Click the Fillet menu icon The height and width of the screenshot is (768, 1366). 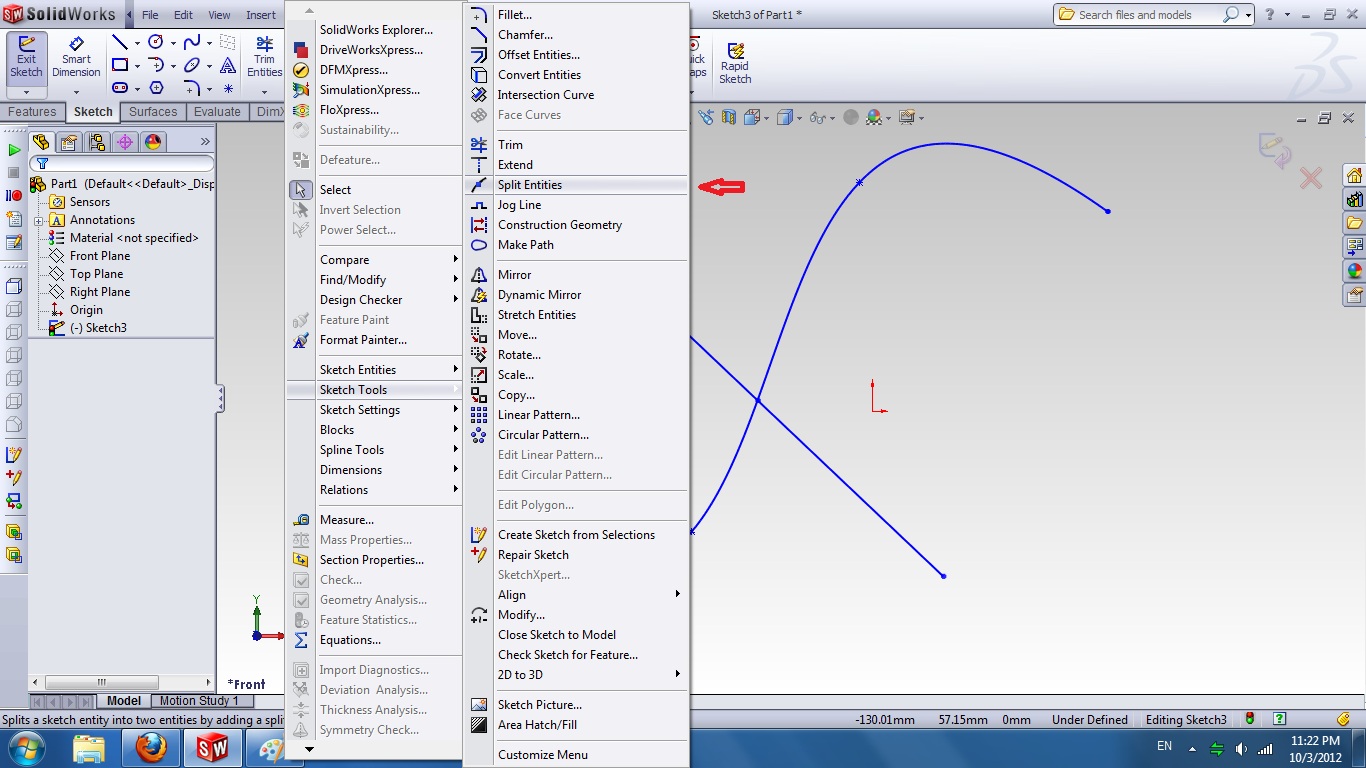click(x=479, y=15)
